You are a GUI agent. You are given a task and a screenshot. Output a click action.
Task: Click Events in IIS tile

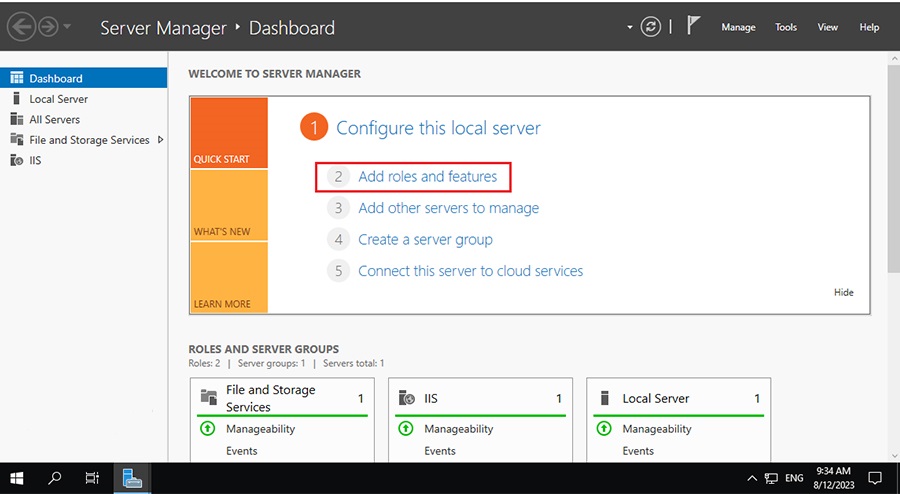point(440,451)
